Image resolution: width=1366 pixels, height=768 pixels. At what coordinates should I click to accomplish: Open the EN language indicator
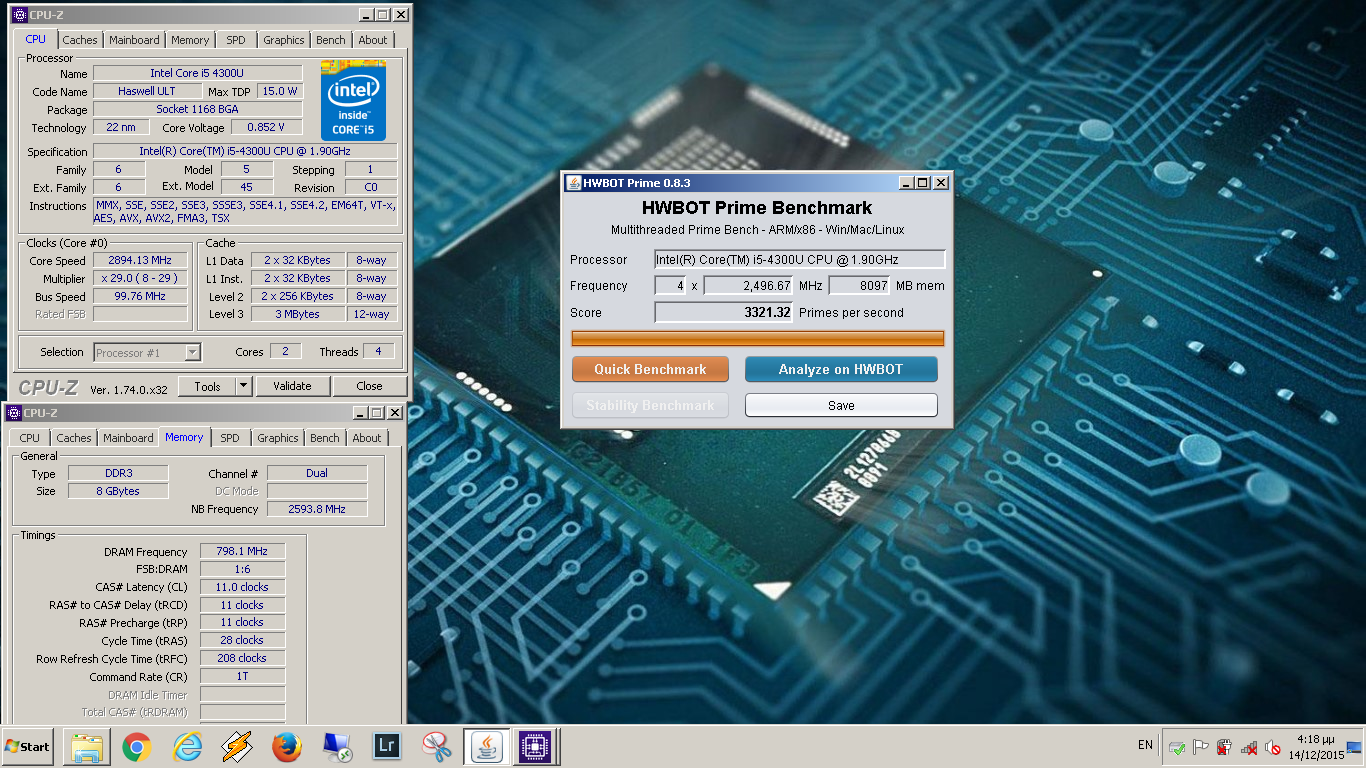(1145, 745)
